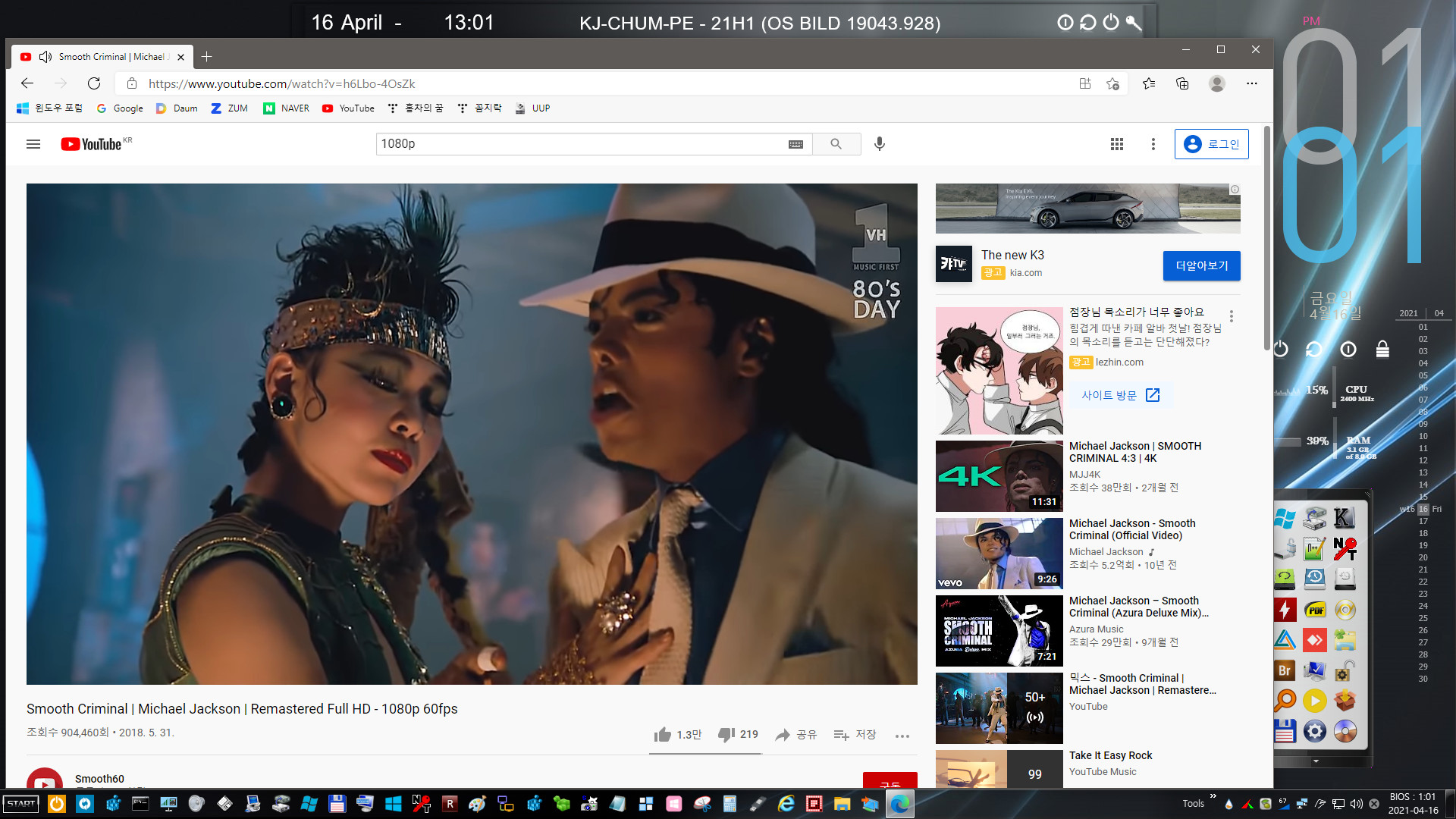Start voice search with microphone icon
Image resolution: width=1456 pixels, height=819 pixels.
[880, 144]
